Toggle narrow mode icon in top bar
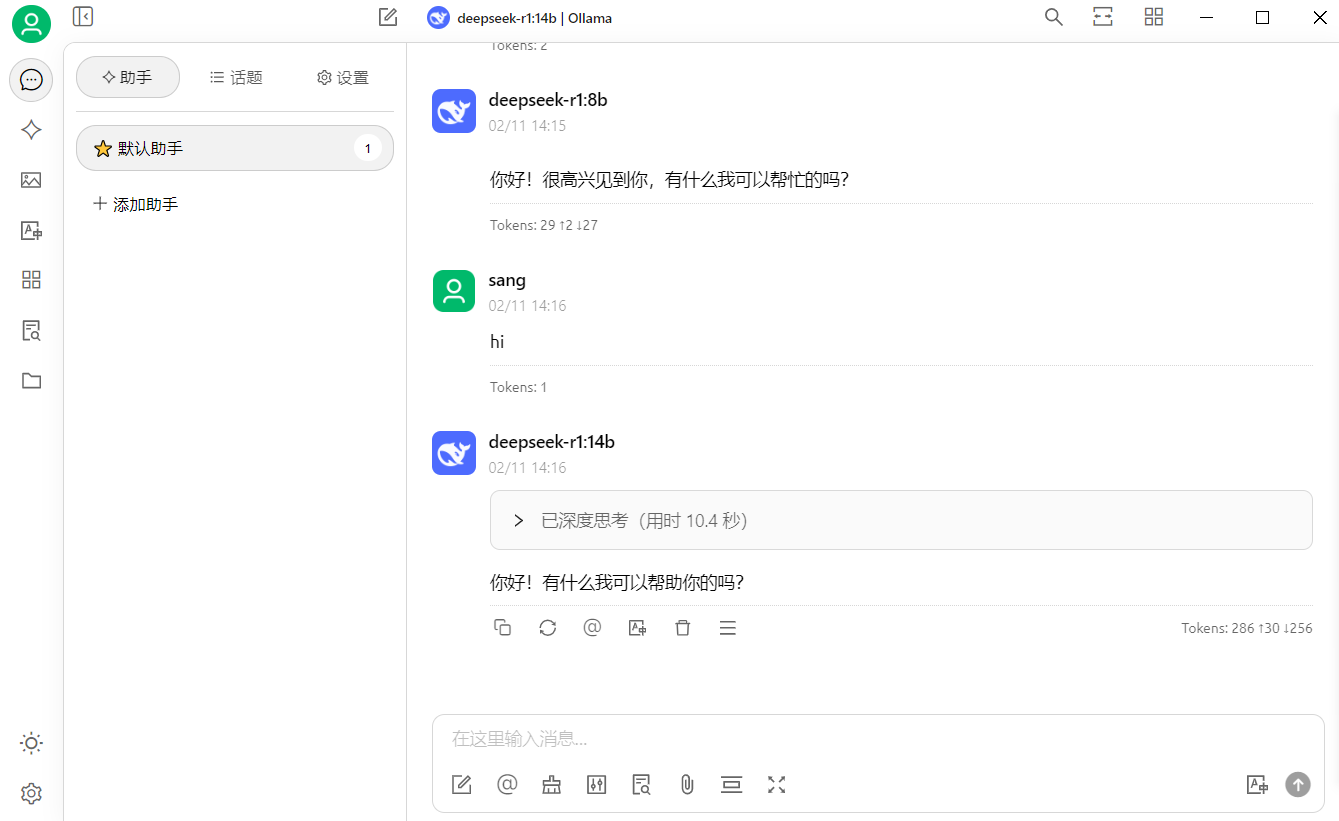The image size is (1339, 821). (1103, 17)
